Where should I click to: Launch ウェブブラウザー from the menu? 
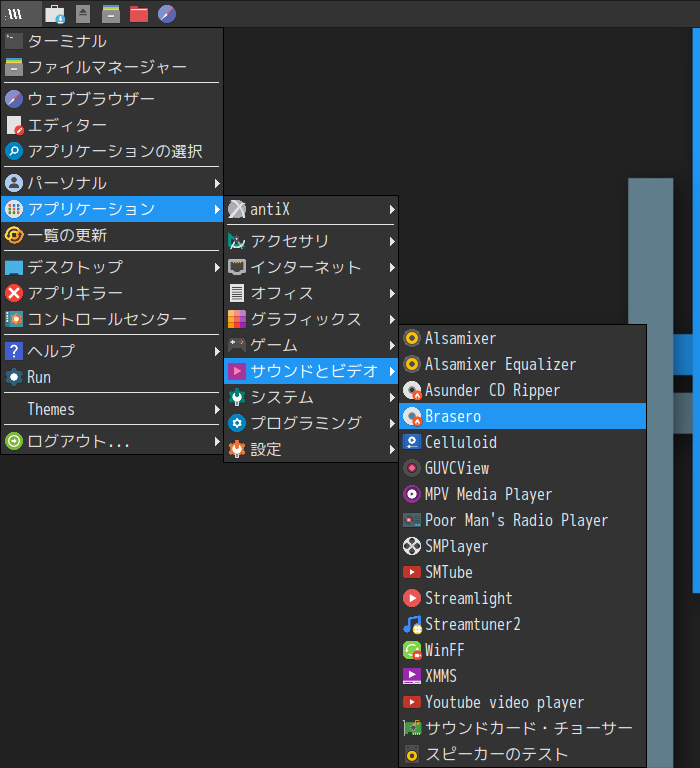point(112,99)
